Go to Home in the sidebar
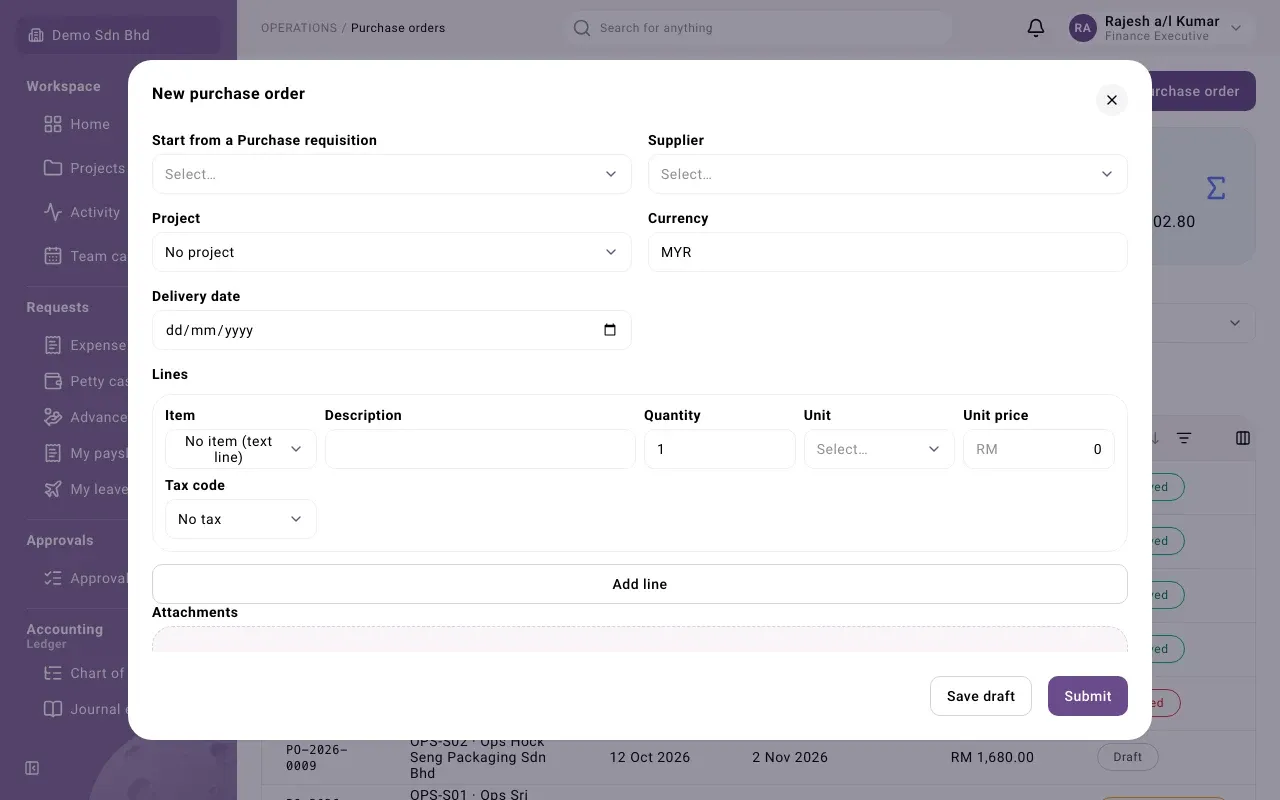This screenshot has width=1280, height=800. point(90,124)
